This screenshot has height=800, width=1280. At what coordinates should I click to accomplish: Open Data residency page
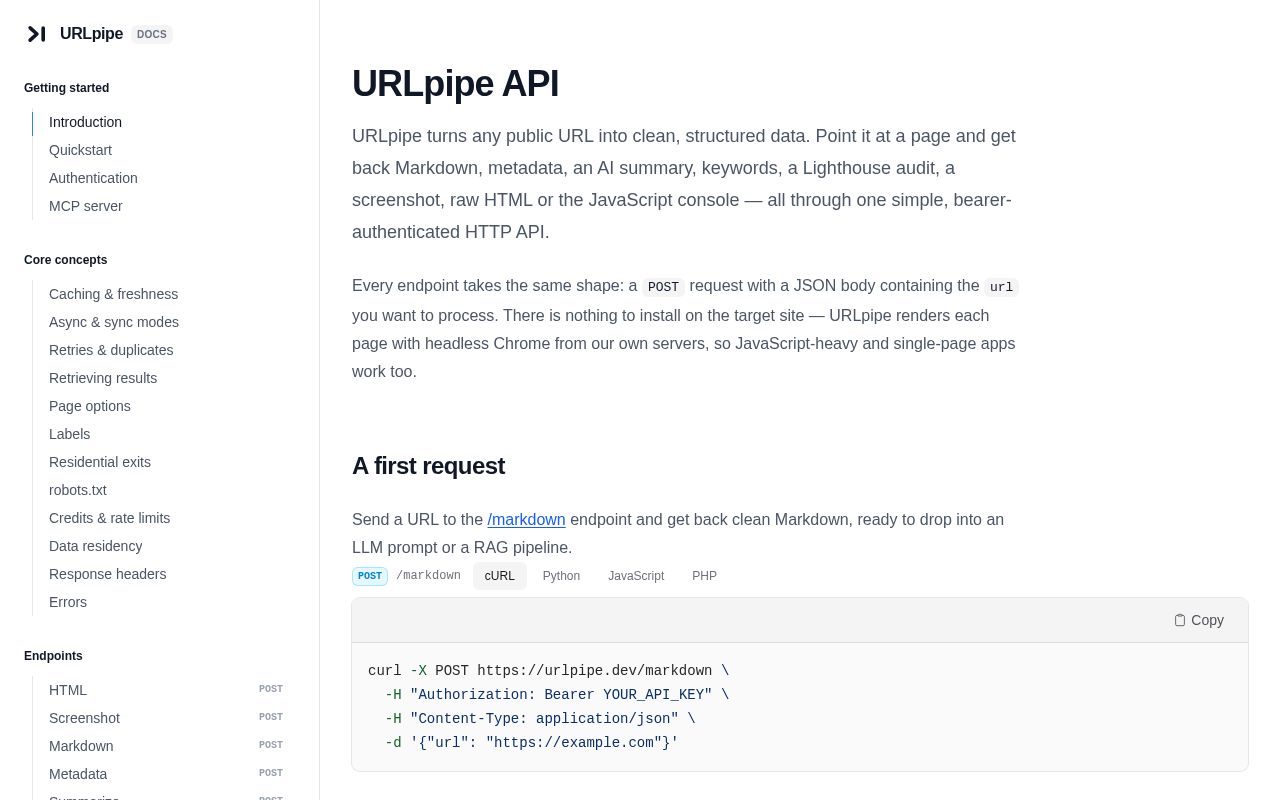coord(95,546)
